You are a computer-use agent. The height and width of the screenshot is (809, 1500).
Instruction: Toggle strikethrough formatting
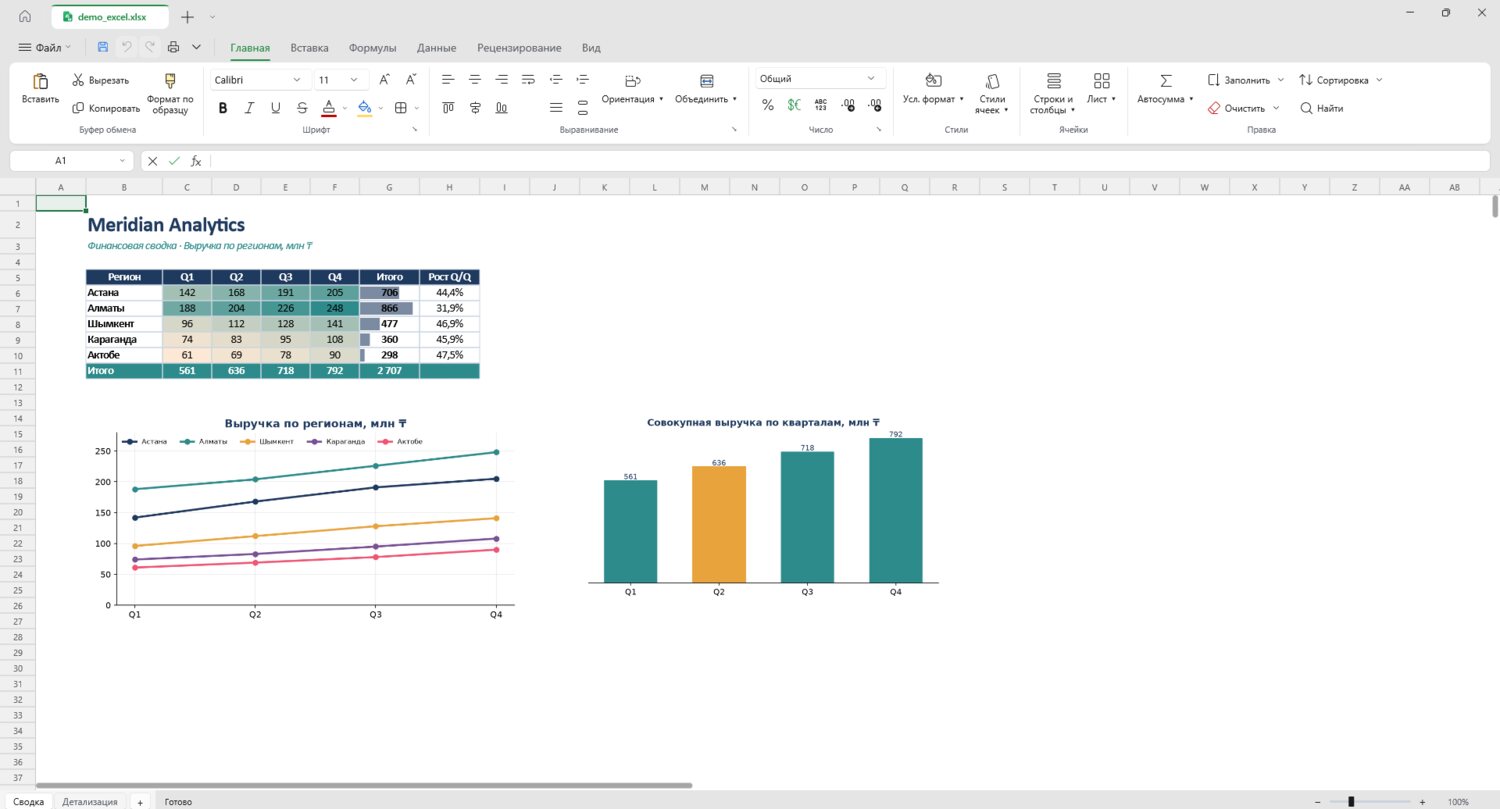click(302, 108)
